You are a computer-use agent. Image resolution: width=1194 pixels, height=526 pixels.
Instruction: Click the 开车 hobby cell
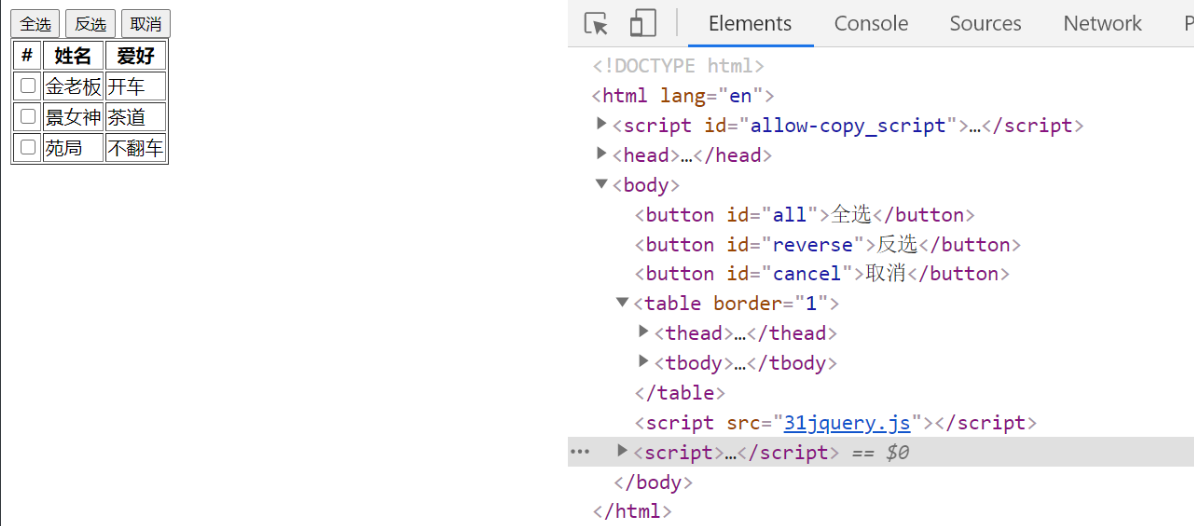[x=136, y=86]
